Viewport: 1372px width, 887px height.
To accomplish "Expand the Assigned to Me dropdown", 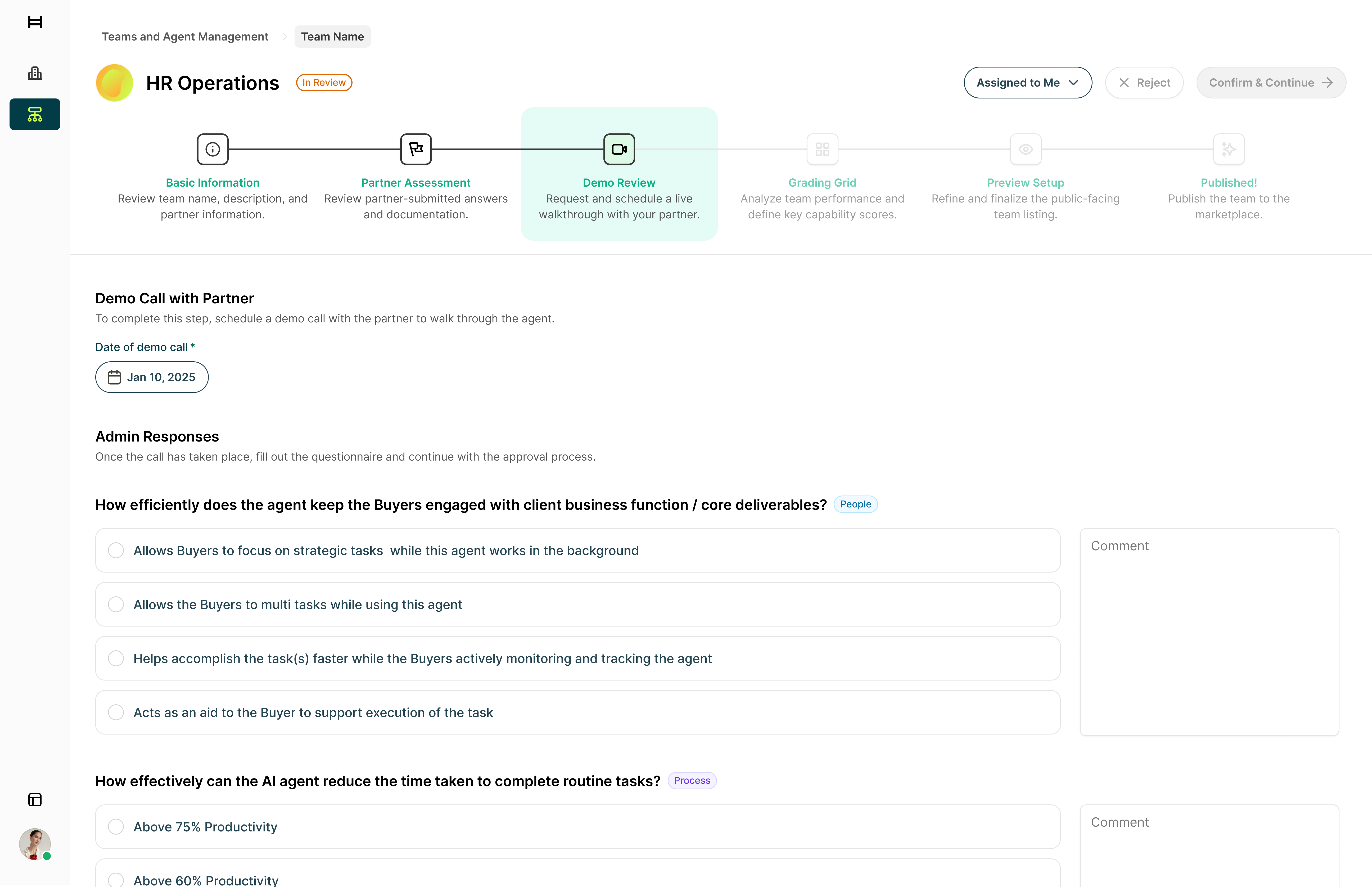I will tap(1028, 82).
